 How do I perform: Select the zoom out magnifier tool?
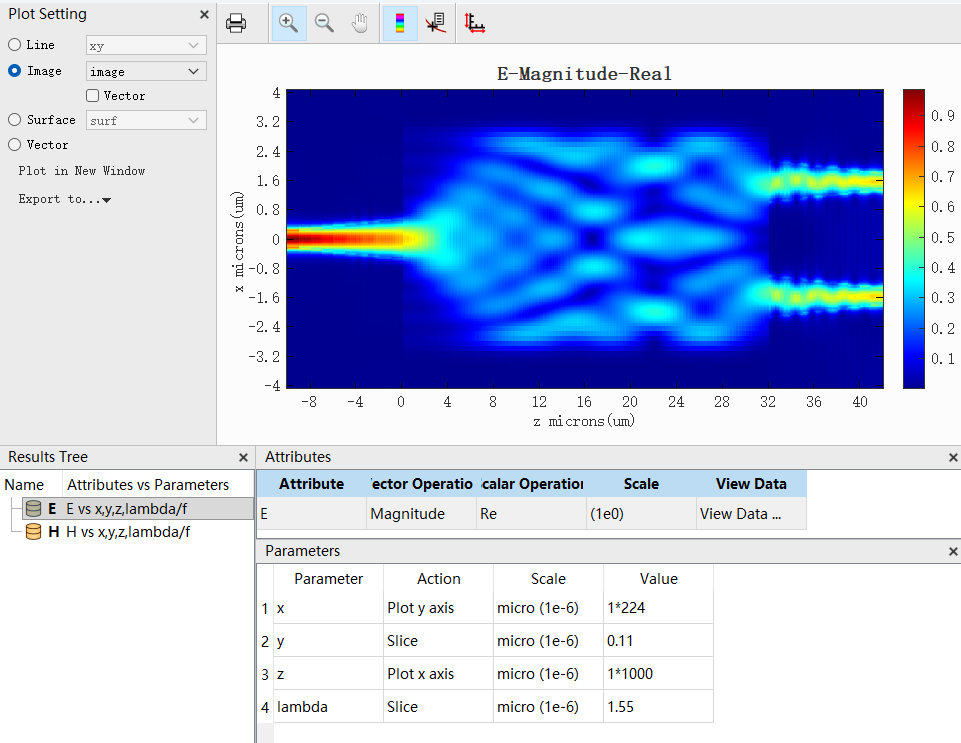click(x=325, y=23)
